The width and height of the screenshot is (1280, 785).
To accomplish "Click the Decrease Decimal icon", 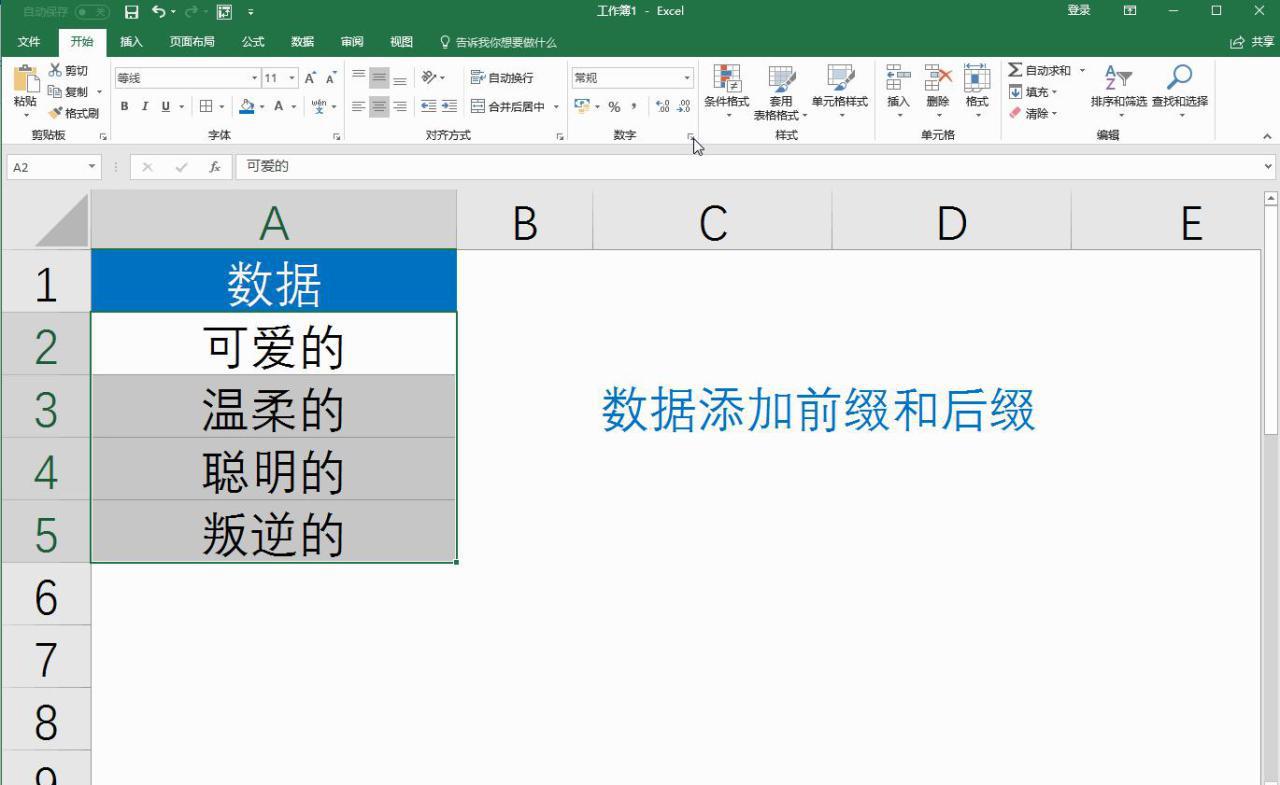I will coord(683,106).
